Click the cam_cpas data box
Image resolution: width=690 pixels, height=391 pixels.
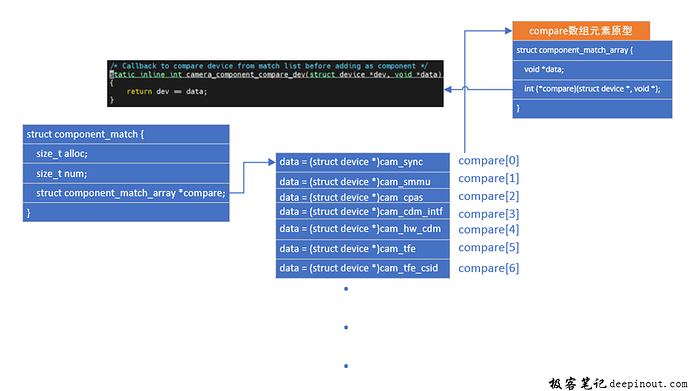[x=363, y=196]
